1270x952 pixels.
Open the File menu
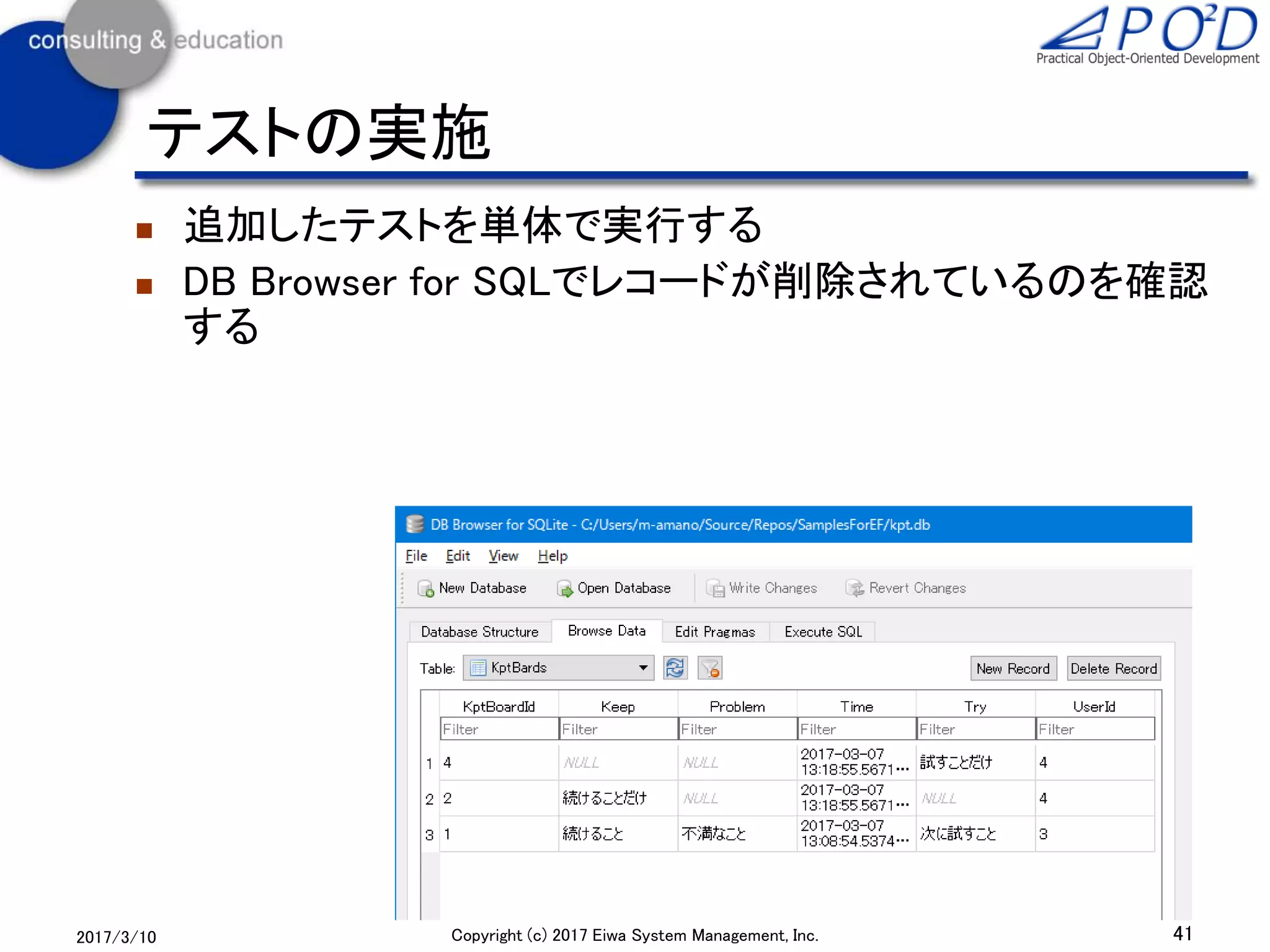(x=416, y=556)
